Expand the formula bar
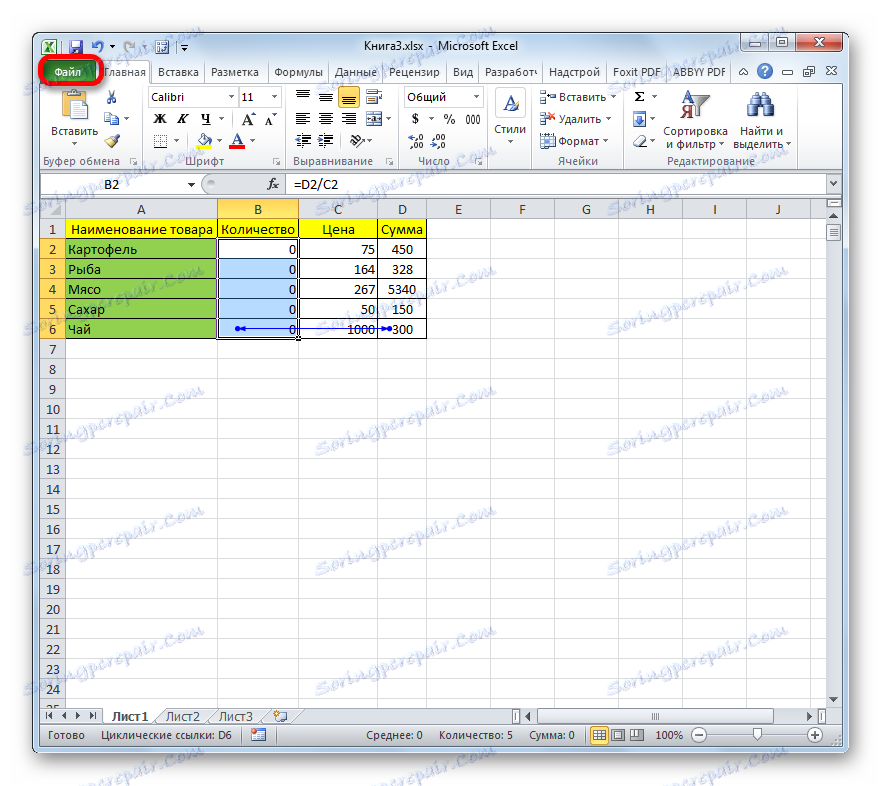The width and height of the screenshot is (882, 786). tap(833, 183)
